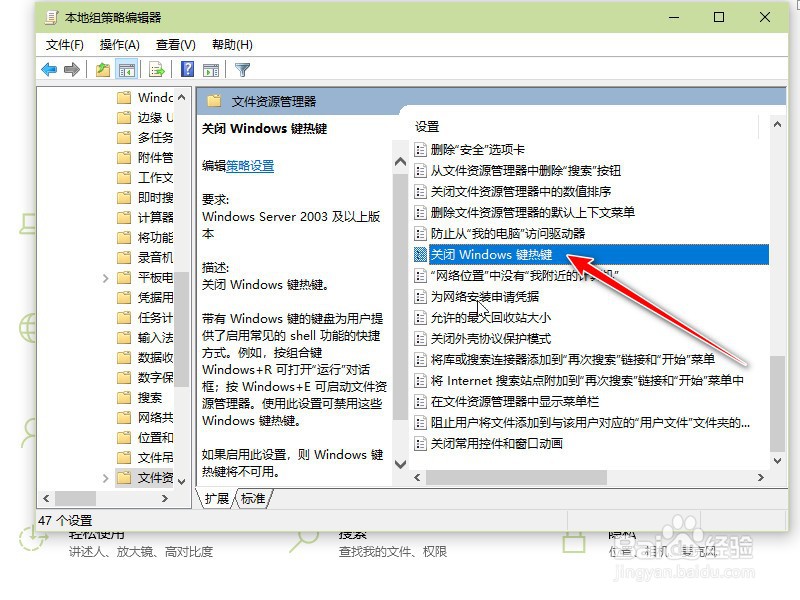Click the setting icon beside 关闭 Windows 键热键
The width and height of the screenshot is (800, 600).
coord(421,254)
